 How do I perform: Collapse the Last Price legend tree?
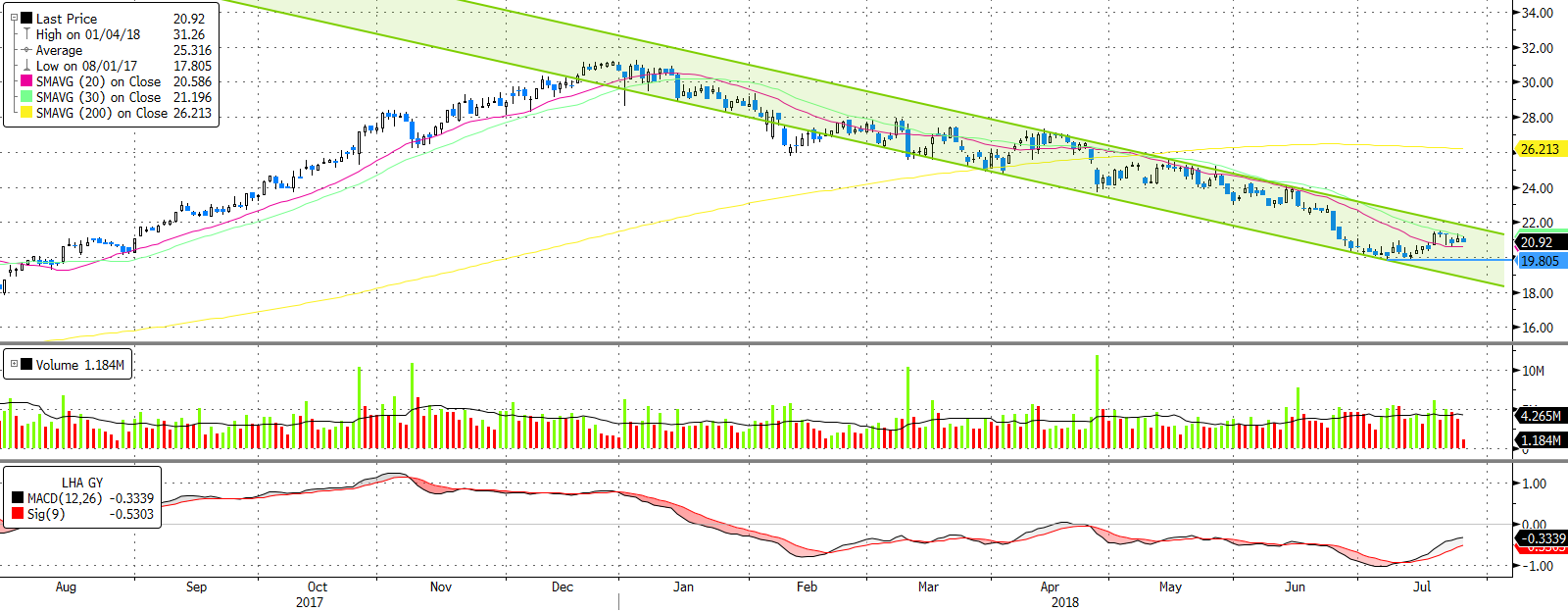(14, 18)
